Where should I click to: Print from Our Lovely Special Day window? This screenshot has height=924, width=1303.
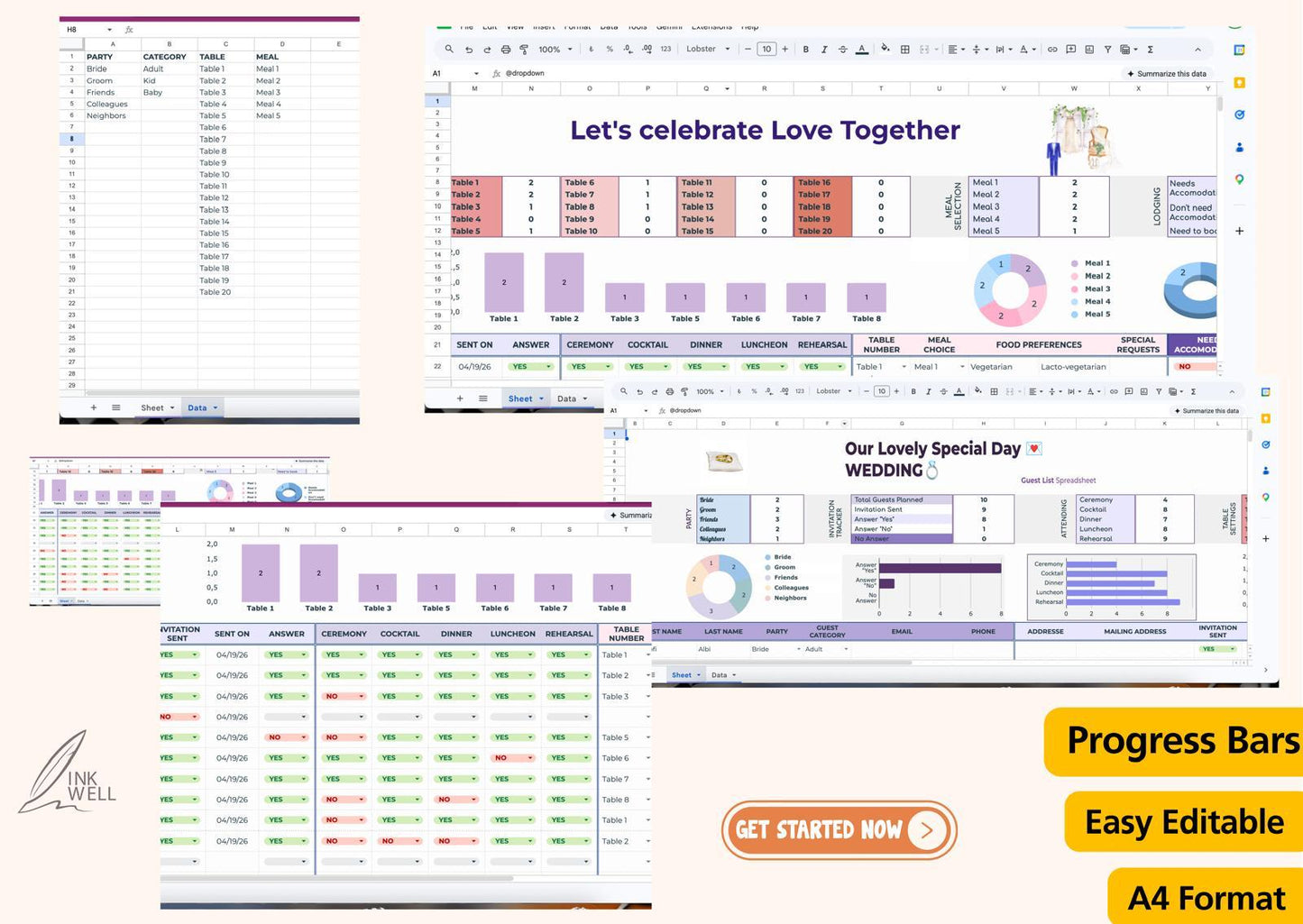coord(669,391)
